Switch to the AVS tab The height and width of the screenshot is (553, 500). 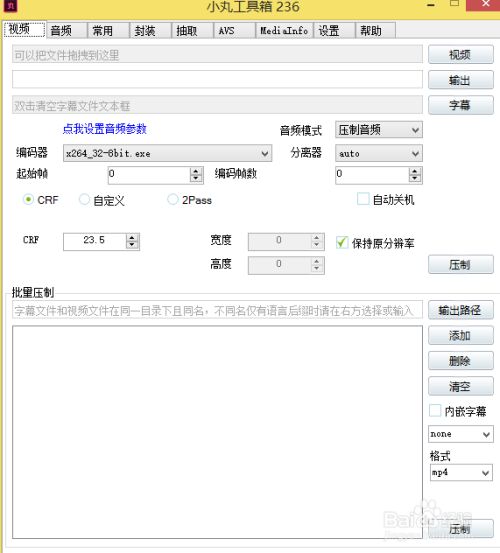pos(234,31)
